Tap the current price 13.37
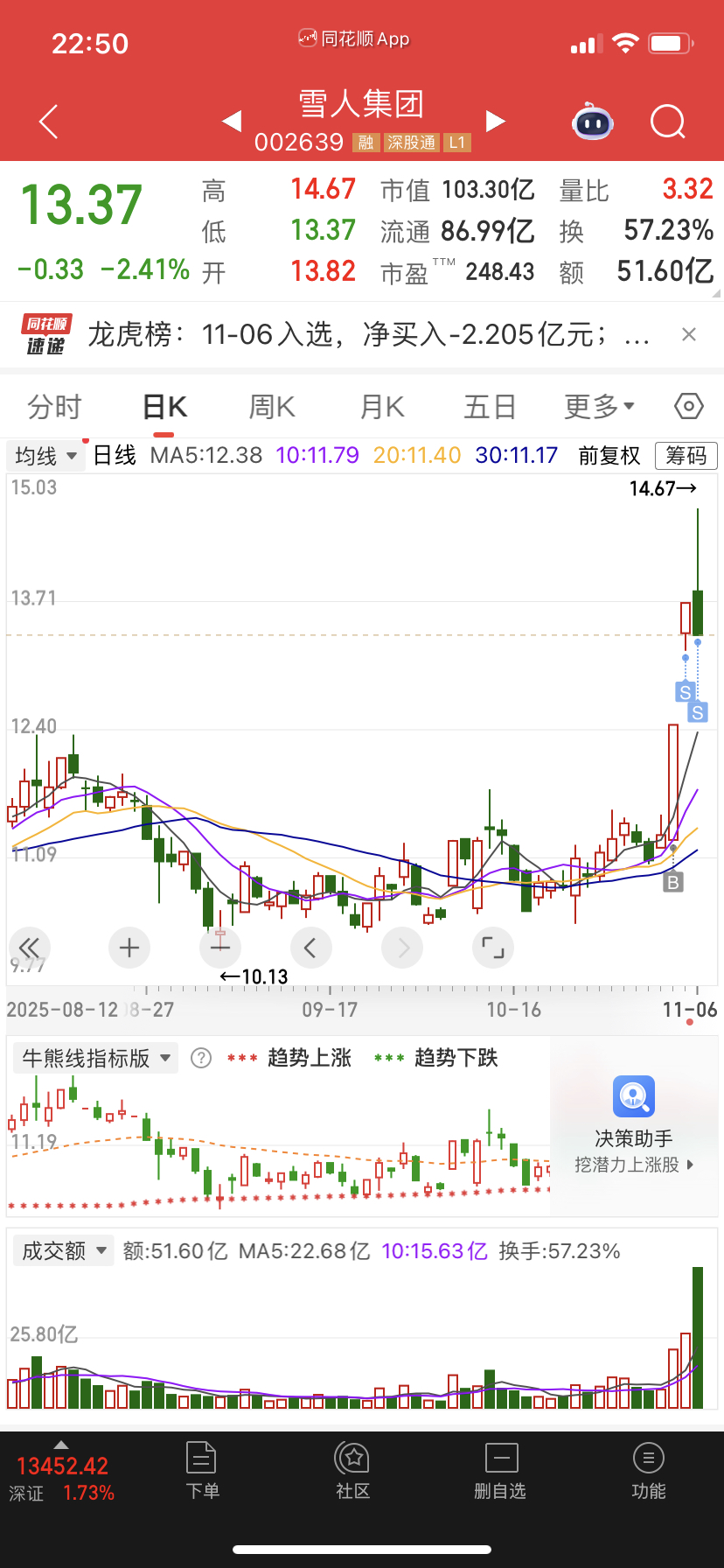 point(80,206)
